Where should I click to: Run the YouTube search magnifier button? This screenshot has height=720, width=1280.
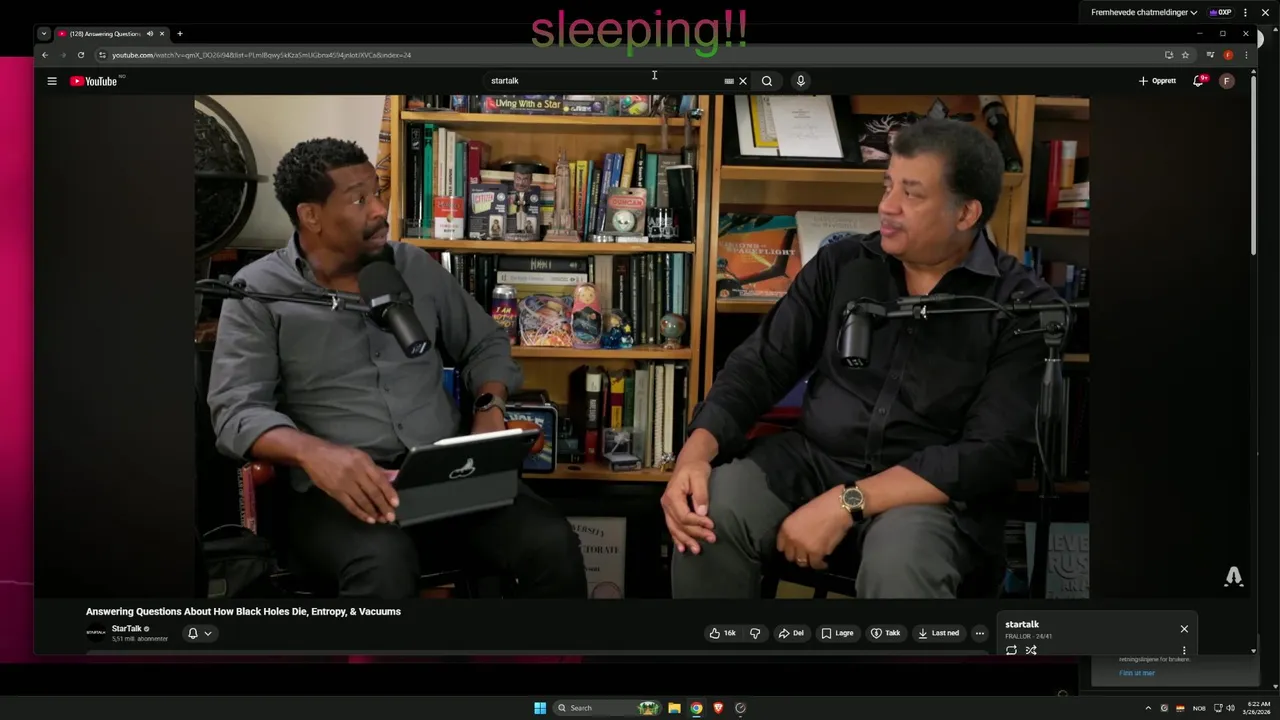(767, 81)
